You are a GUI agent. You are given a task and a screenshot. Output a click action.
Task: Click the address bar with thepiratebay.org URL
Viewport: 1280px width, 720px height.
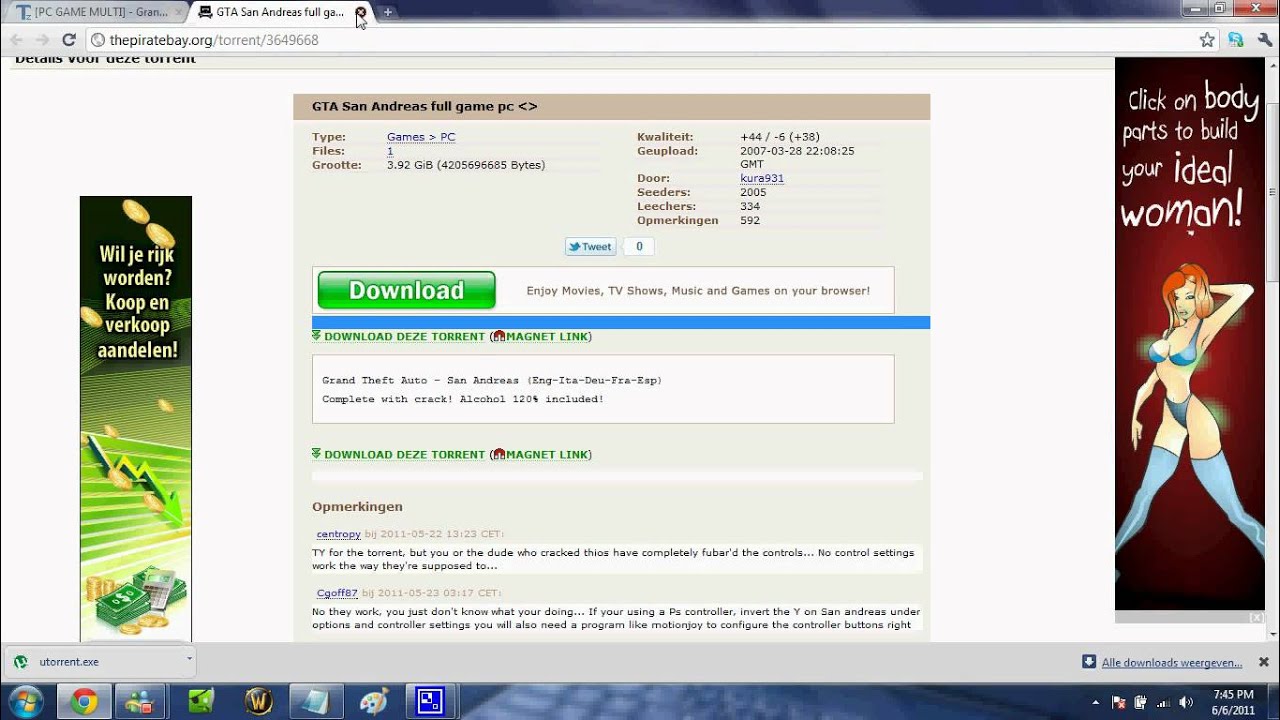(x=640, y=40)
